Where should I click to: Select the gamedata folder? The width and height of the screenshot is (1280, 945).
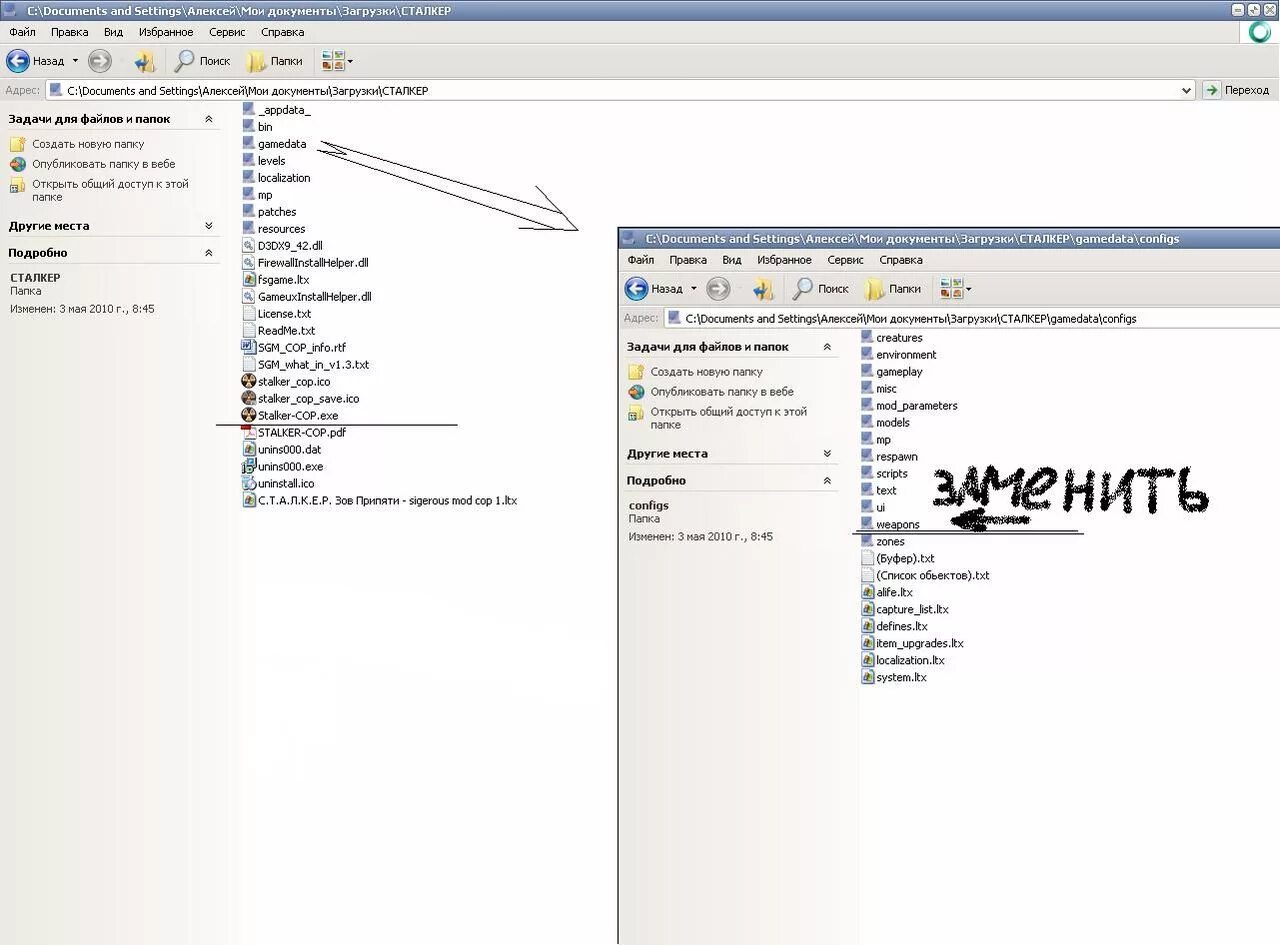pyautogui.click(x=274, y=144)
